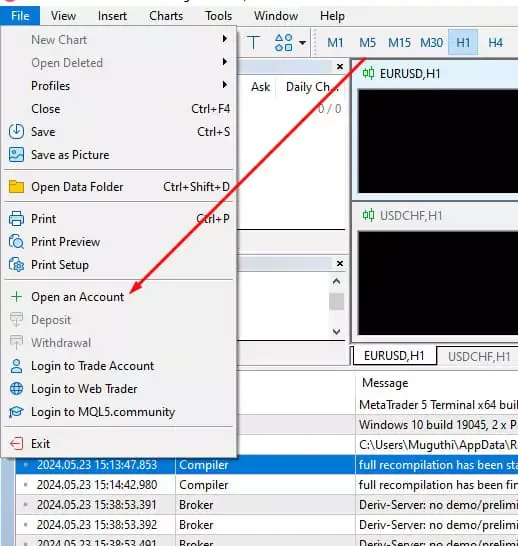
Task: Select the text tool T icon in toolbar
Action: [x=254, y=43]
